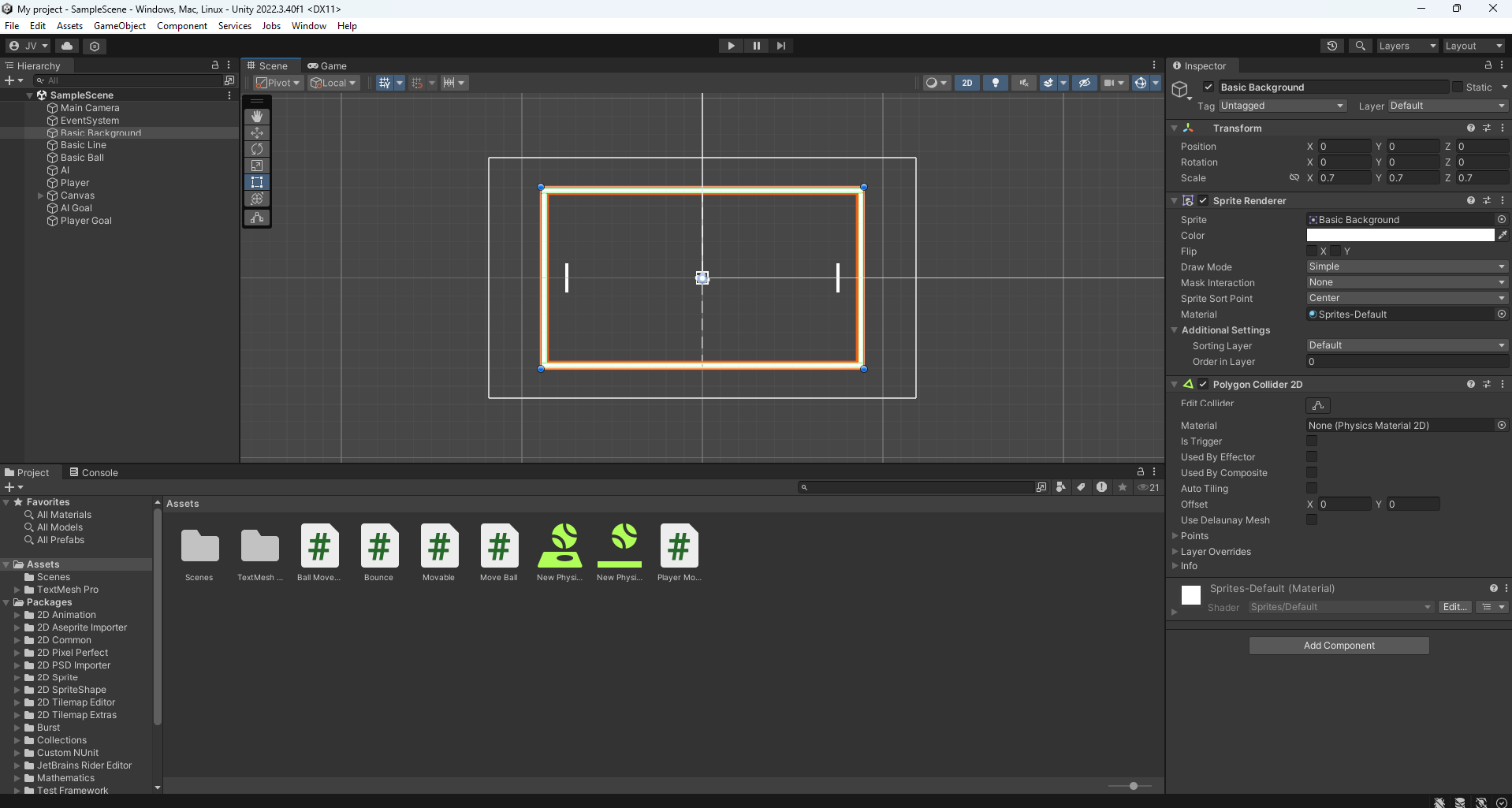1512x808 pixels.
Task: Click the Color swatch in Sprite Renderer
Action: (1401, 235)
